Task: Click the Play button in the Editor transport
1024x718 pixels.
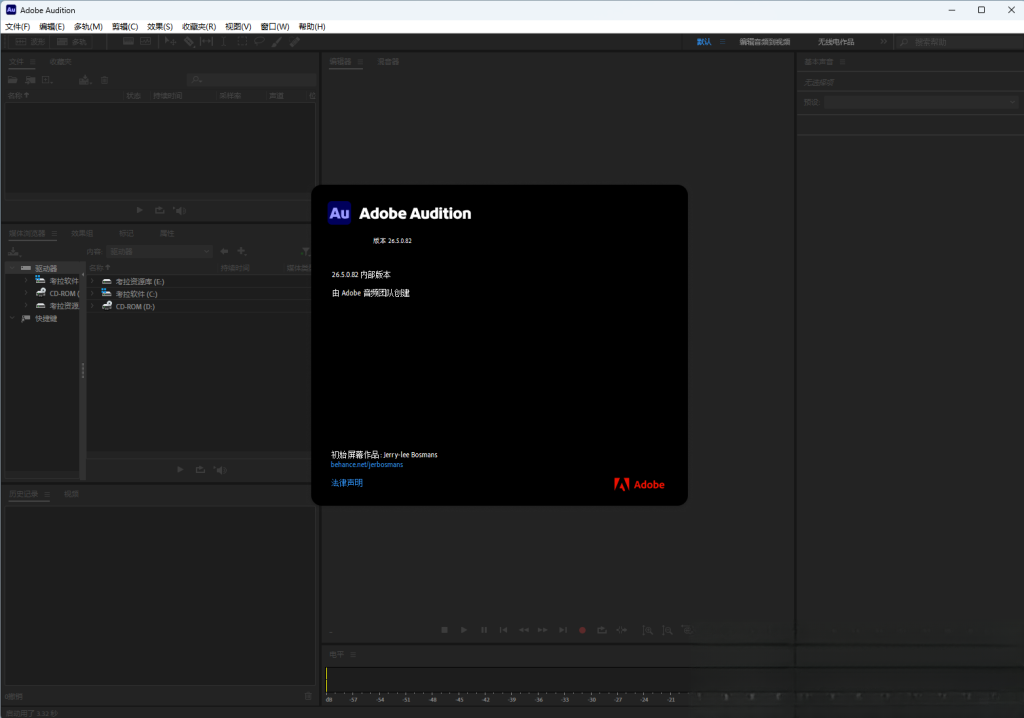Action: coord(464,630)
